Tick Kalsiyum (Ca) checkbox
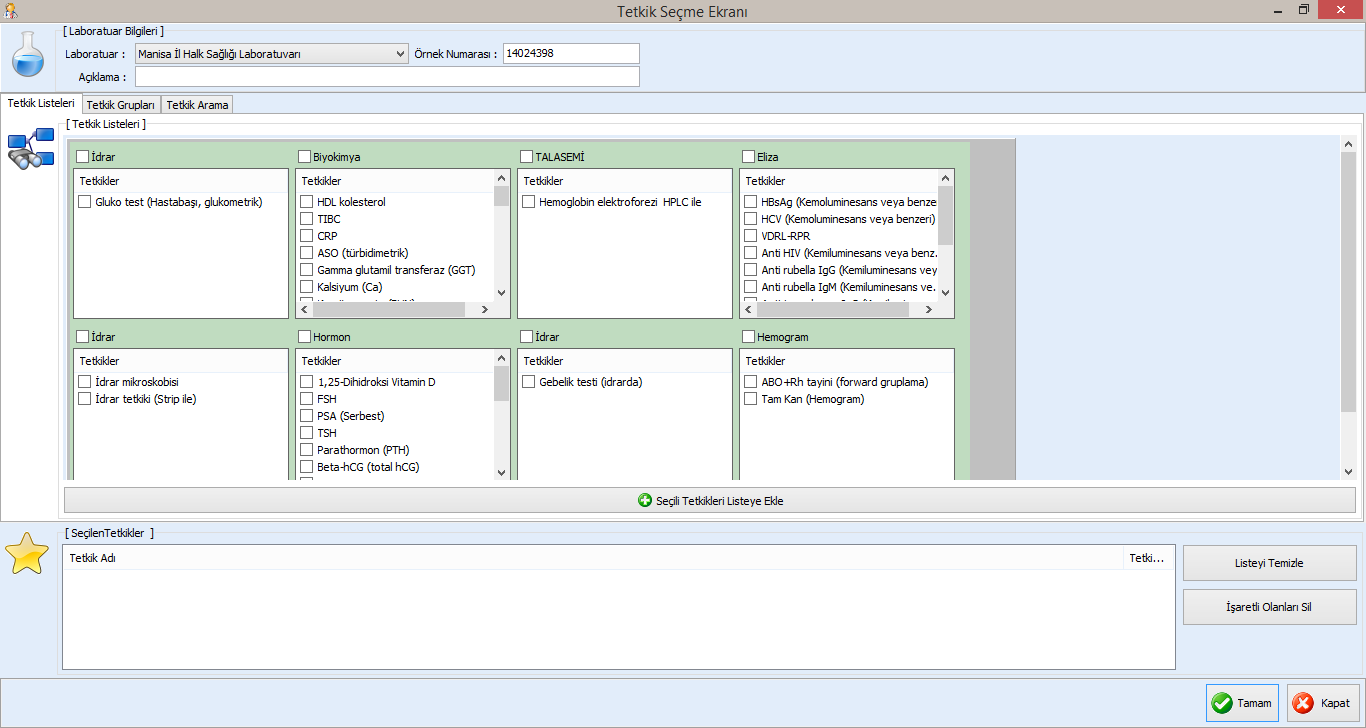The height and width of the screenshot is (728, 1366). (307, 287)
